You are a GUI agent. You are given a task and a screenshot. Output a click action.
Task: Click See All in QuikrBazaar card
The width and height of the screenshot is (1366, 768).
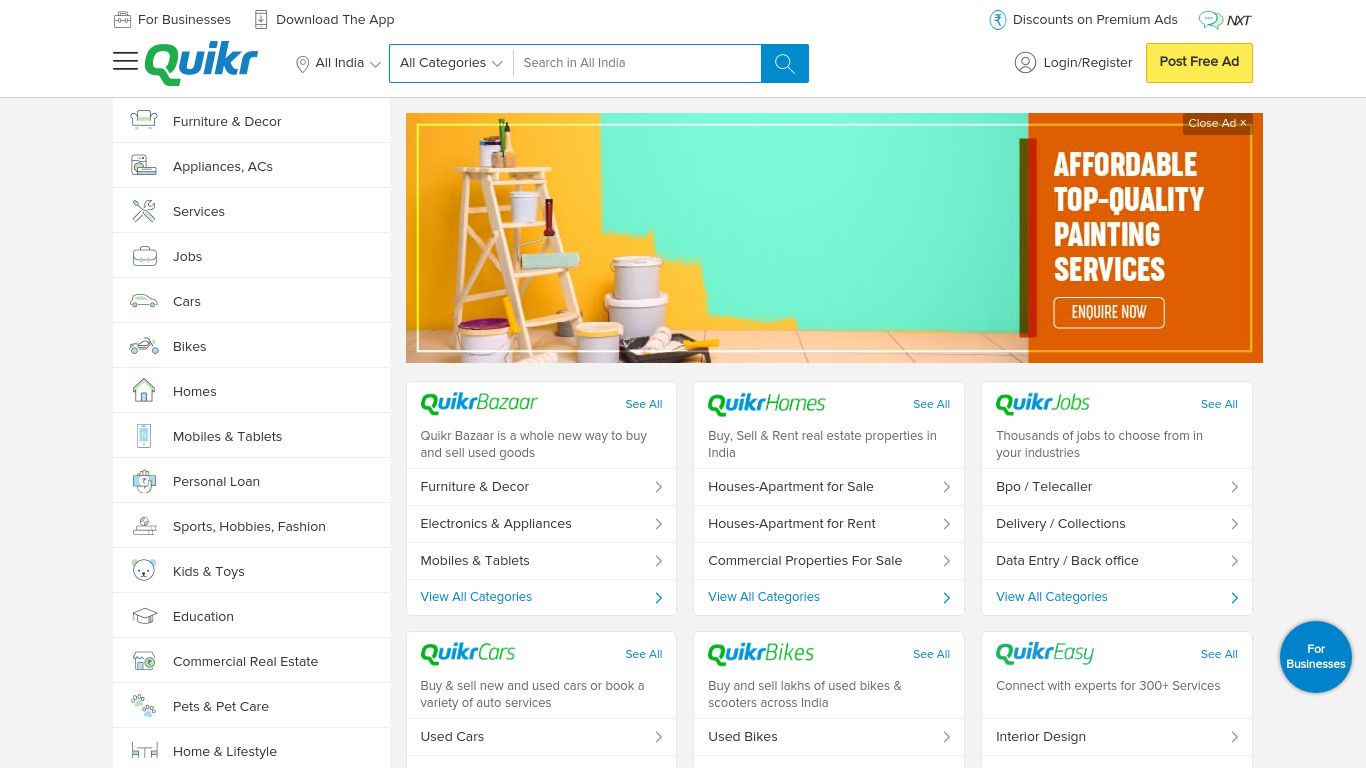644,404
